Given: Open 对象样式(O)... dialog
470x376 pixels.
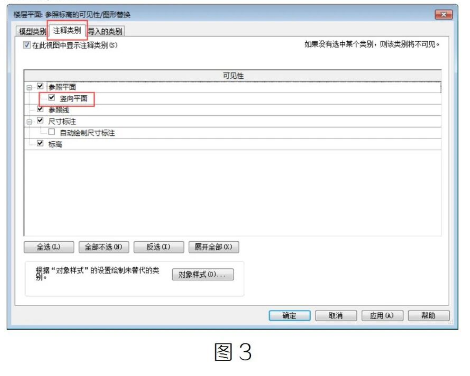Looking at the screenshot, I should click(203, 275).
